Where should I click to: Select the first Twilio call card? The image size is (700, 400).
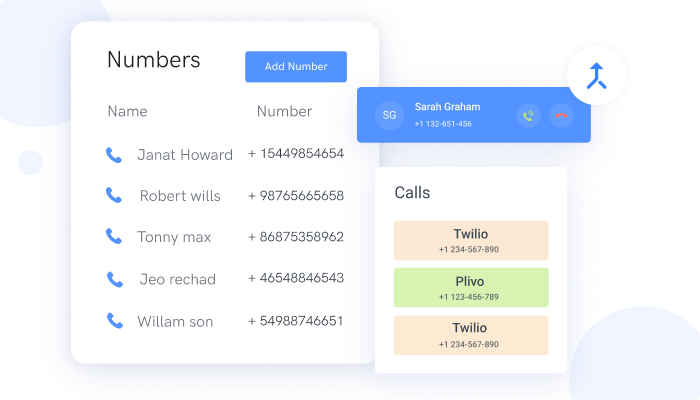tap(471, 241)
